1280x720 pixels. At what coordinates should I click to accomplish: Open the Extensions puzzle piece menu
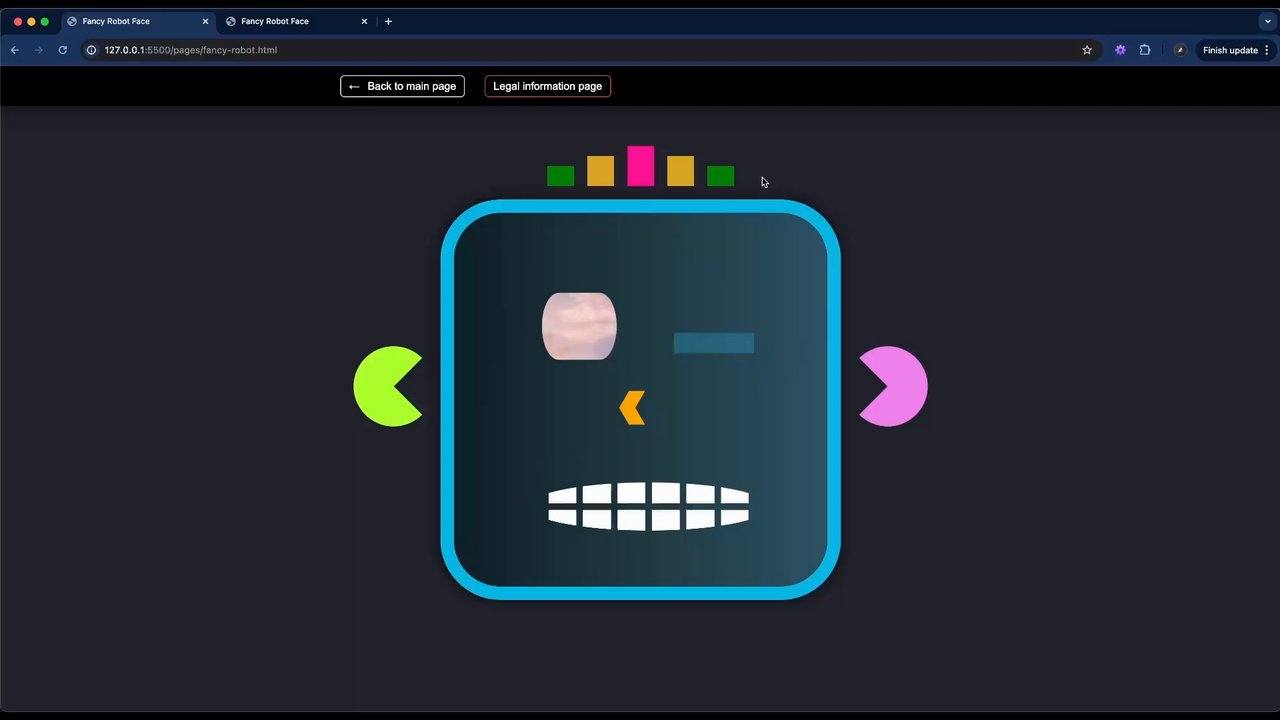(1145, 50)
